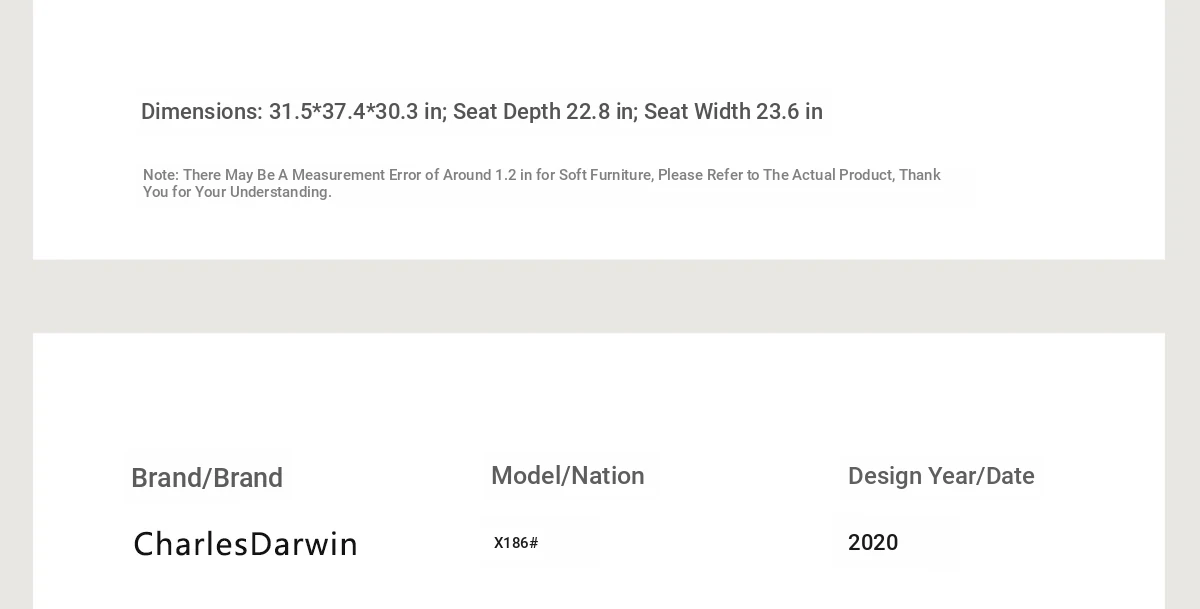Click "You for Your Understanding" note line

(237, 192)
